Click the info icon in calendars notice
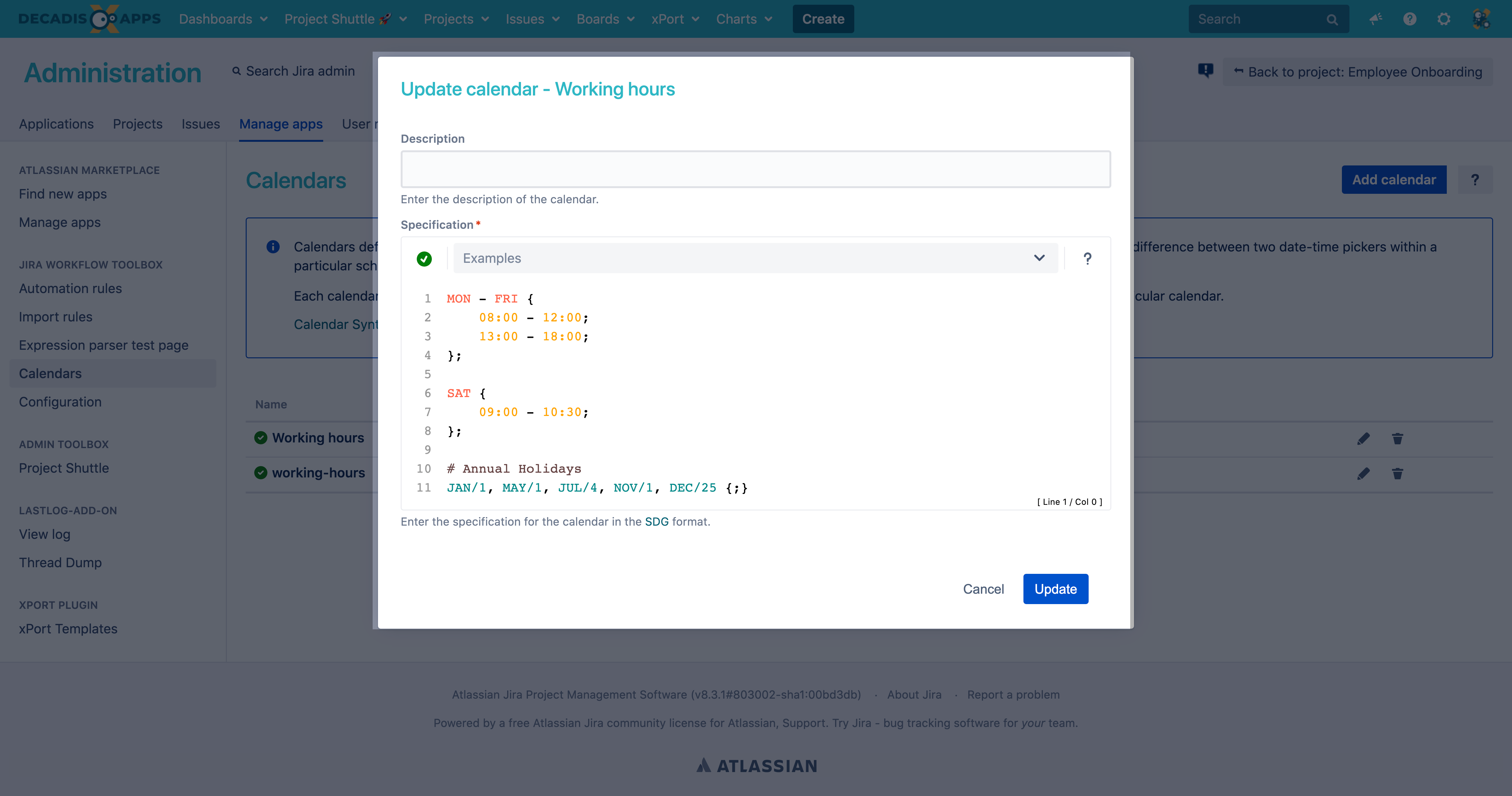This screenshot has height=796, width=1512. [x=273, y=246]
